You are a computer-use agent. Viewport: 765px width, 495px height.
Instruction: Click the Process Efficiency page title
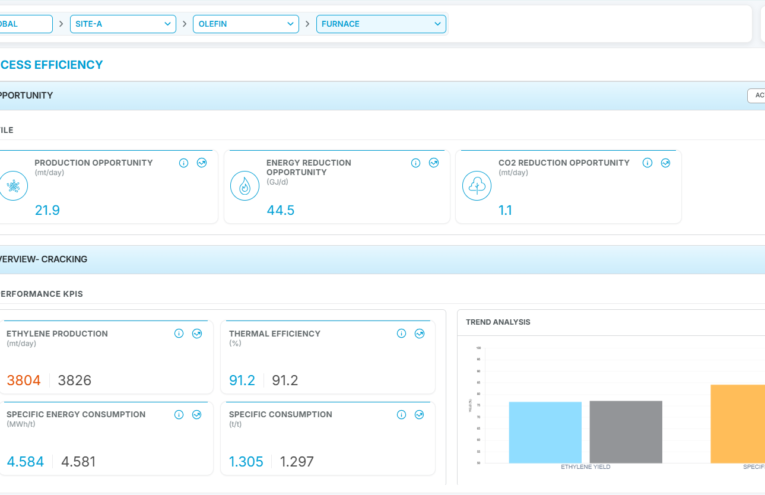(x=51, y=65)
